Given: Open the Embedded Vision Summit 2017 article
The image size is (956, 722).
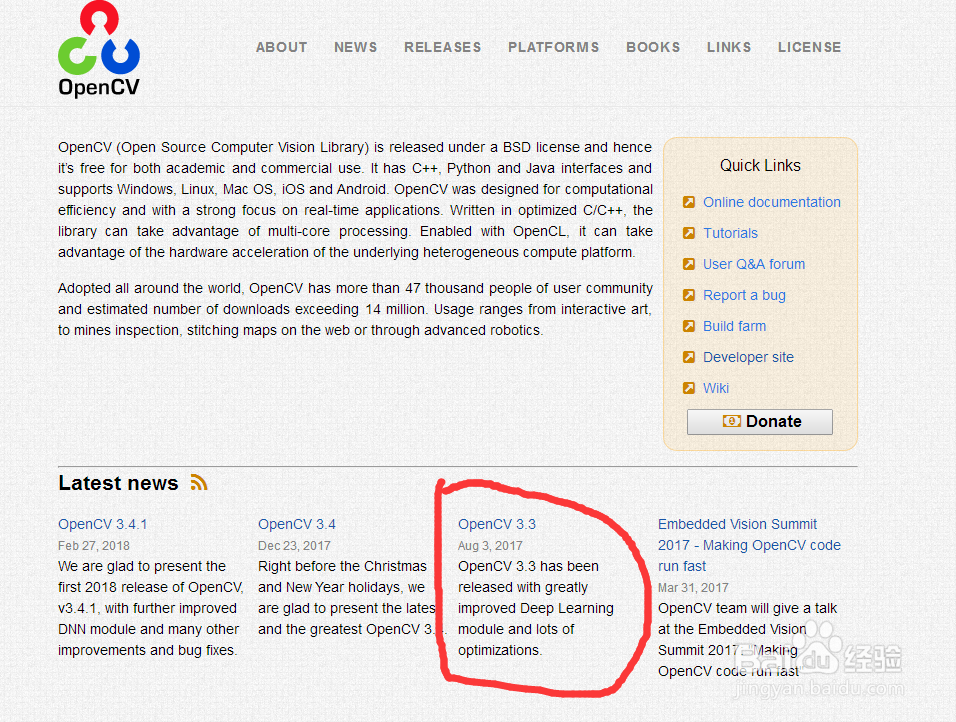Looking at the screenshot, I should [749, 545].
